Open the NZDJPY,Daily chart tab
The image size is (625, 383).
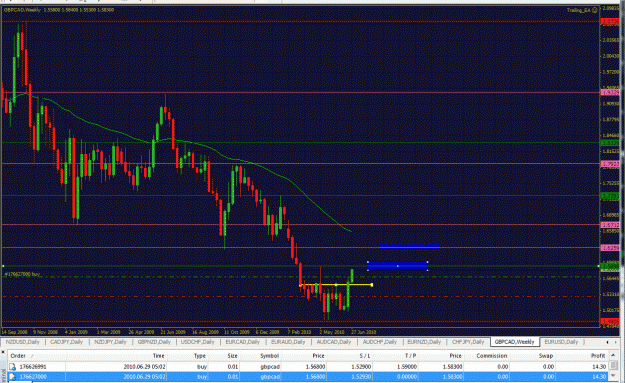click(110, 342)
